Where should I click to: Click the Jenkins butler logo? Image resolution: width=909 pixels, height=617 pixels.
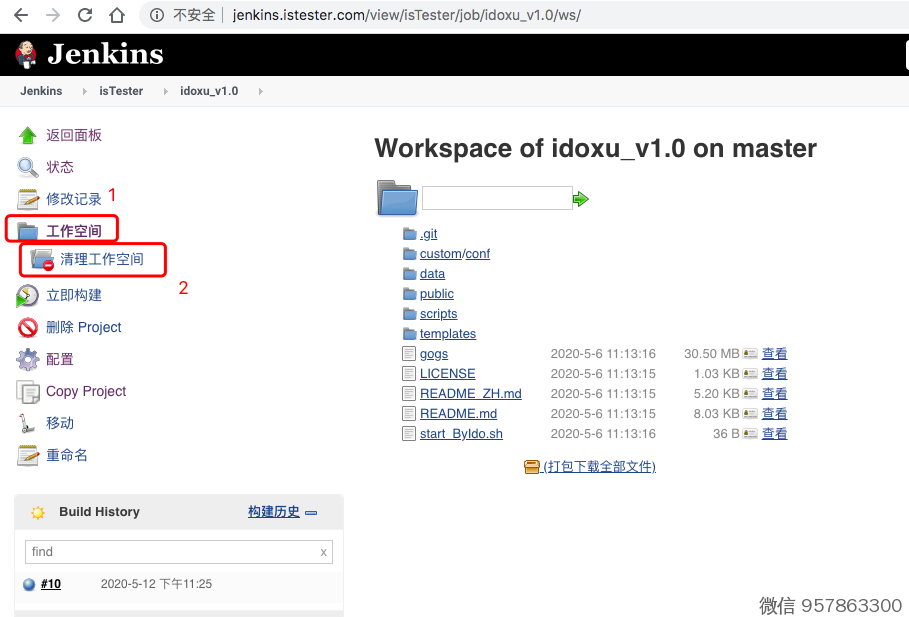pyautogui.click(x=26, y=54)
